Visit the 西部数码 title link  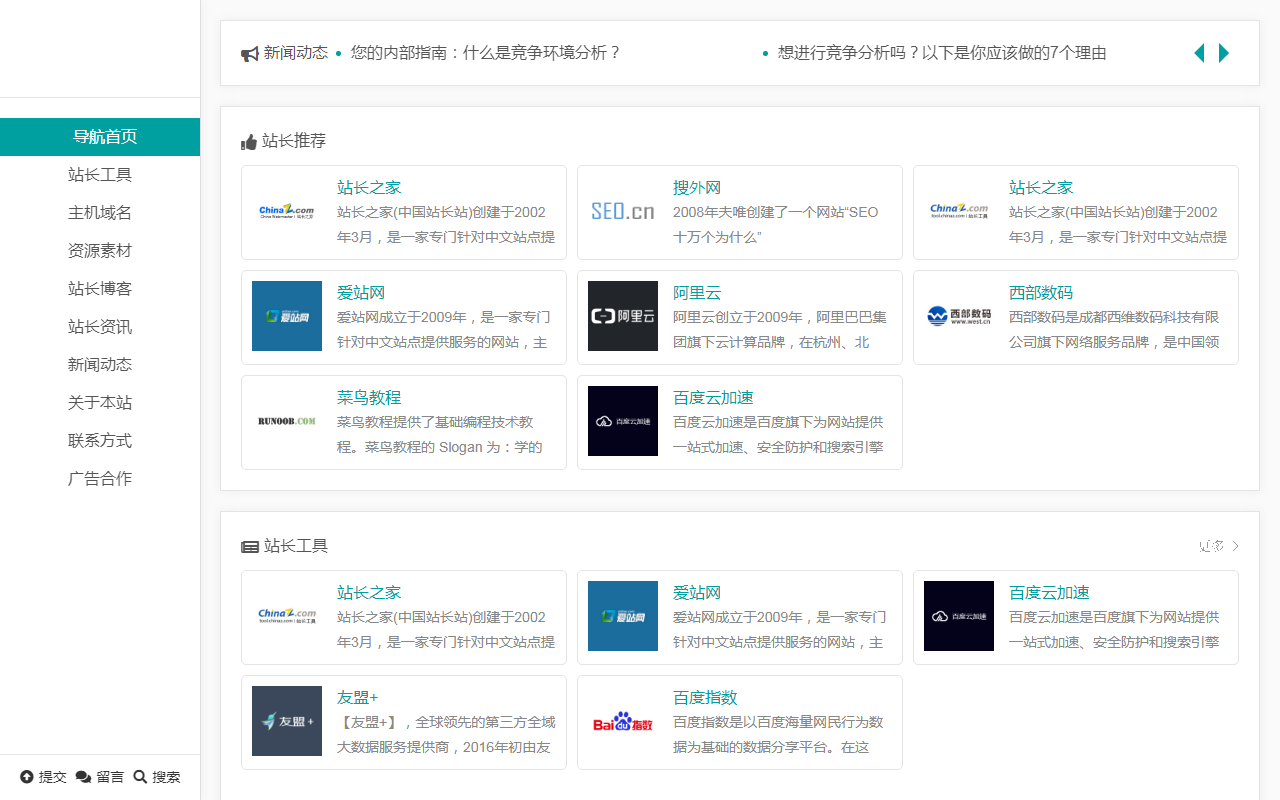(1041, 293)
